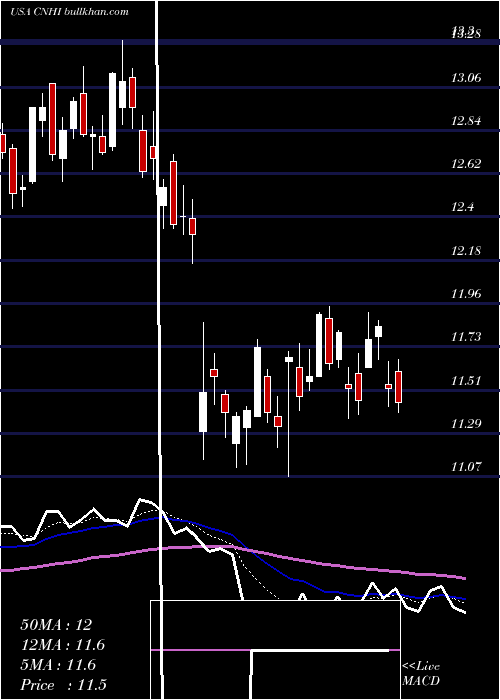The height and width of the screenshot is (700, 500).
Task: Click the 13.06 price axis label
Action: pos(466,78)
